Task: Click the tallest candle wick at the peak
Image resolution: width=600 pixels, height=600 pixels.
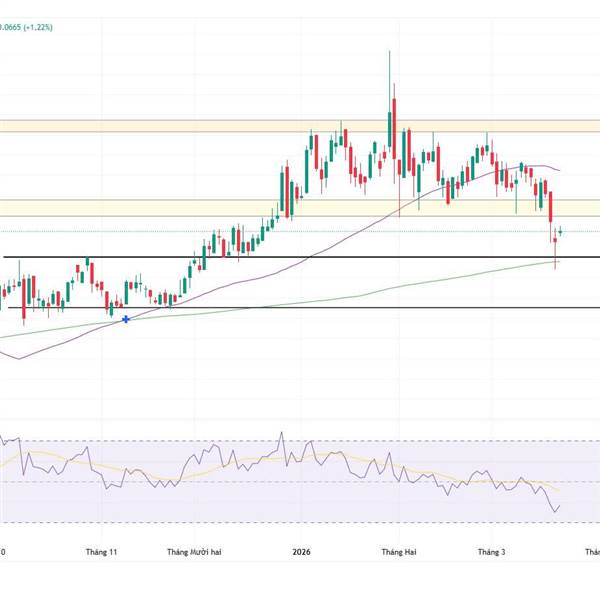Action: (389, 70)
